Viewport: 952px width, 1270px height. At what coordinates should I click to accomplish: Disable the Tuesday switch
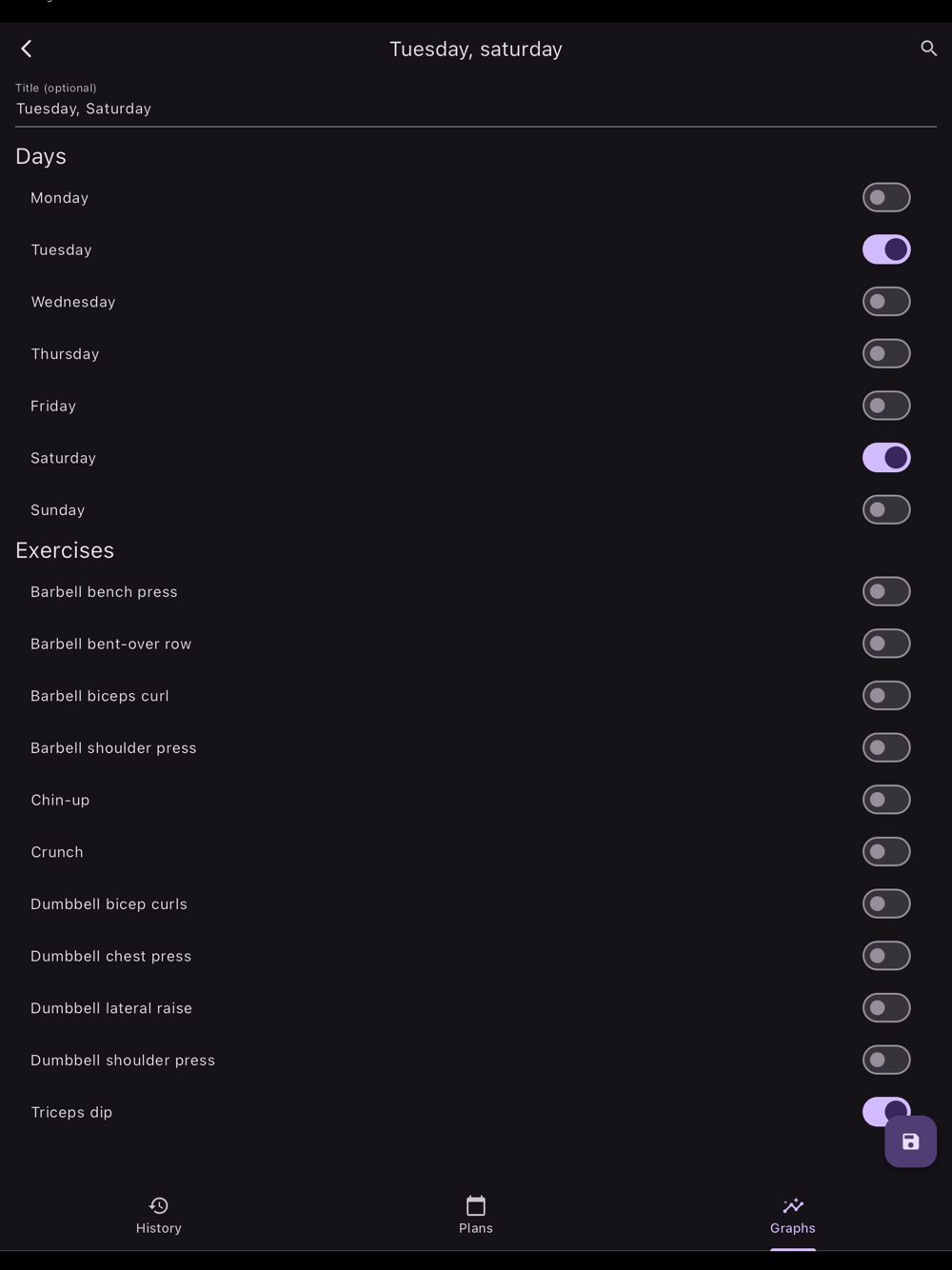886,249
